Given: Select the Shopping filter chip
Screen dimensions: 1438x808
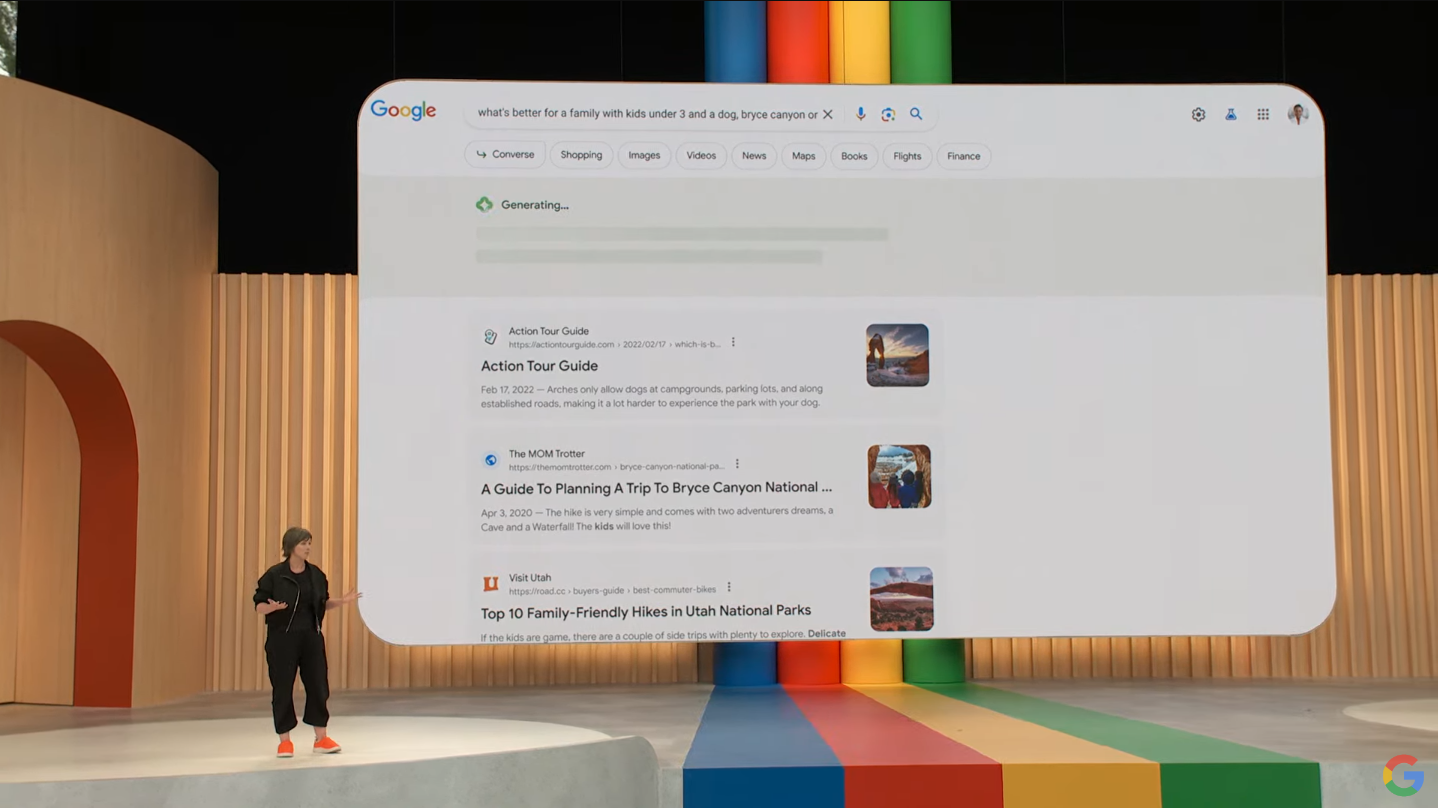Looking at the screenshot, I should click(x=581, y=156).
